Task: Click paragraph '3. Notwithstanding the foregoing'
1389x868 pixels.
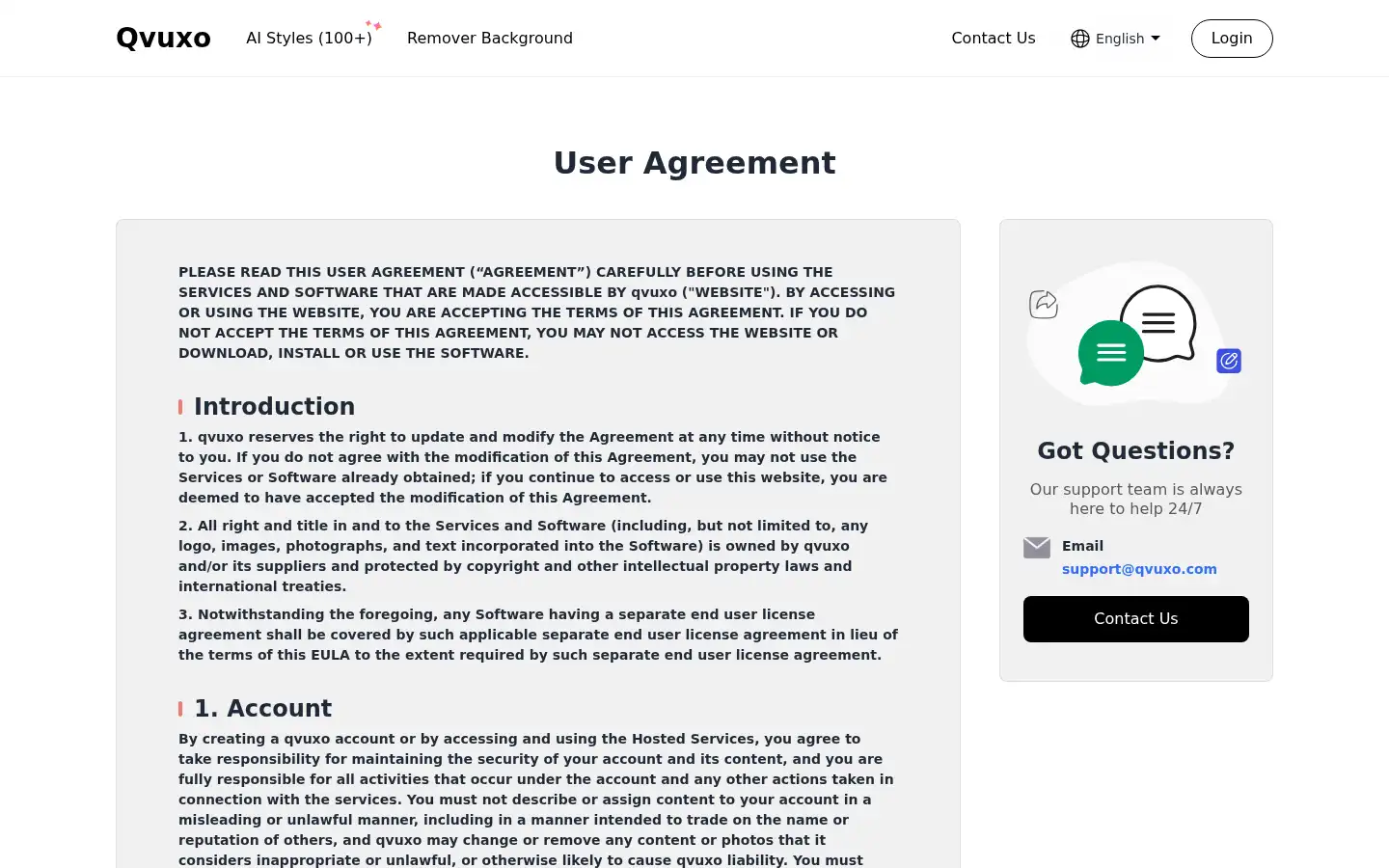Action: [x=538, y=635]
